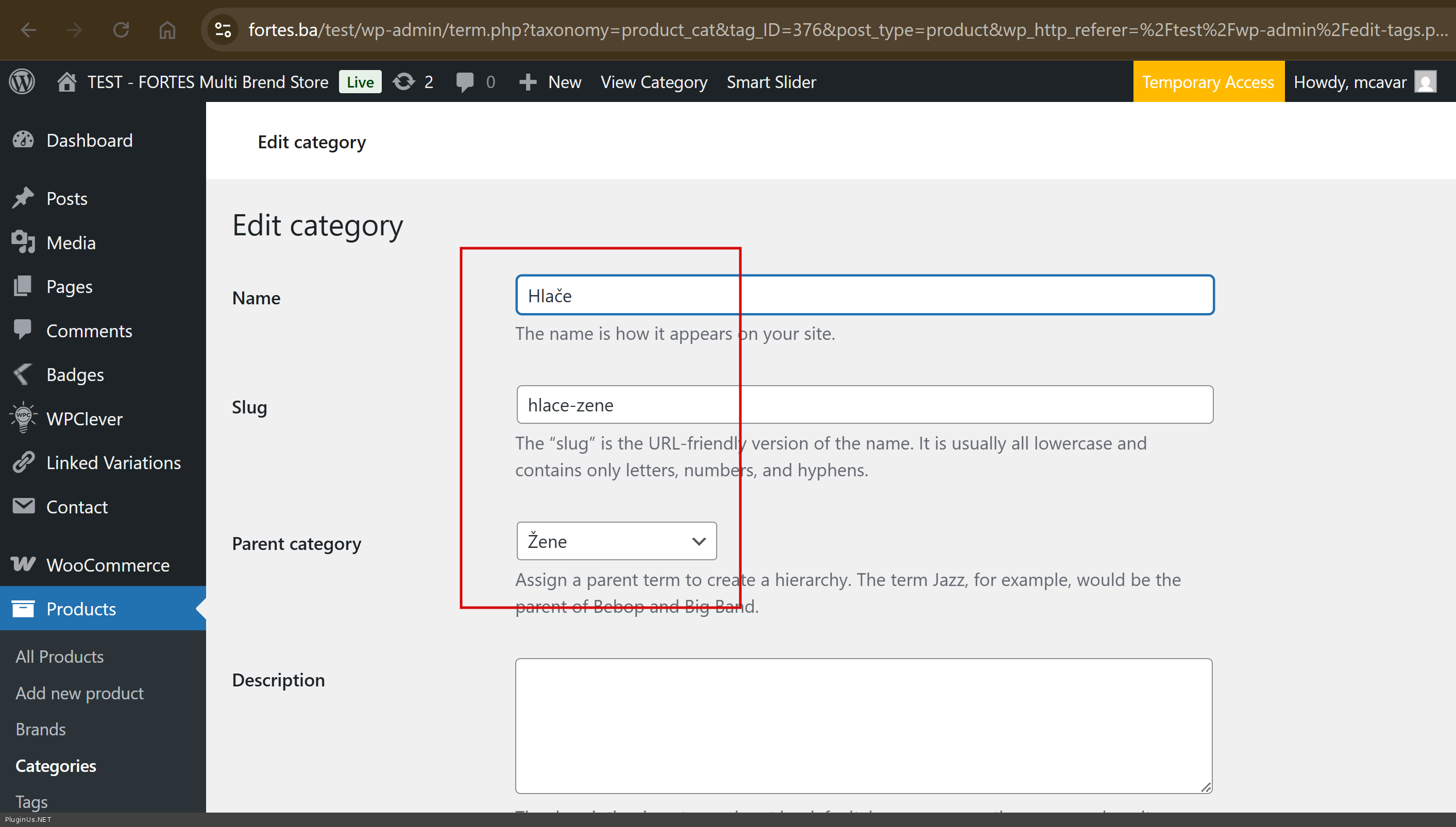Open the All Products submenu link

(59, 656)
